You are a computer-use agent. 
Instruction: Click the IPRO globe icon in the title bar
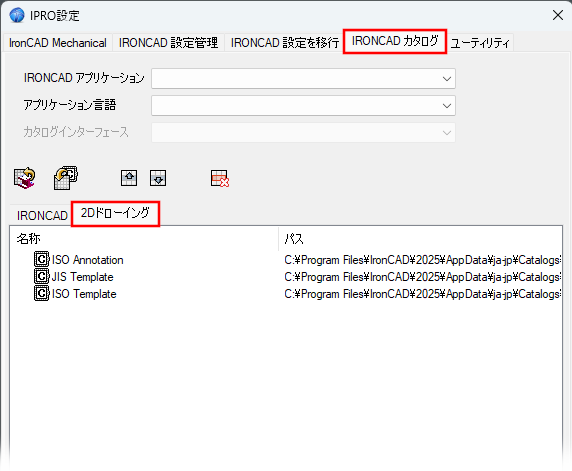point(17,15)
